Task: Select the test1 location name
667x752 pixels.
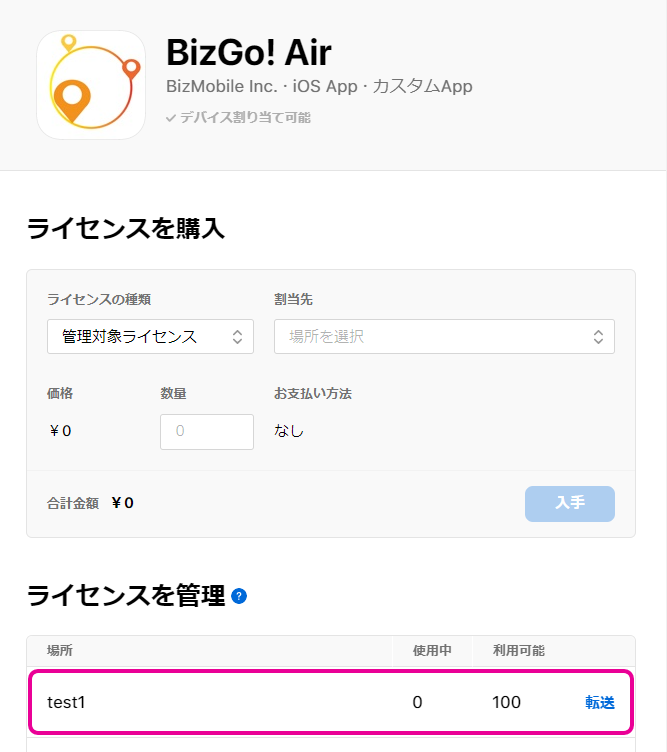Action: 67,702
